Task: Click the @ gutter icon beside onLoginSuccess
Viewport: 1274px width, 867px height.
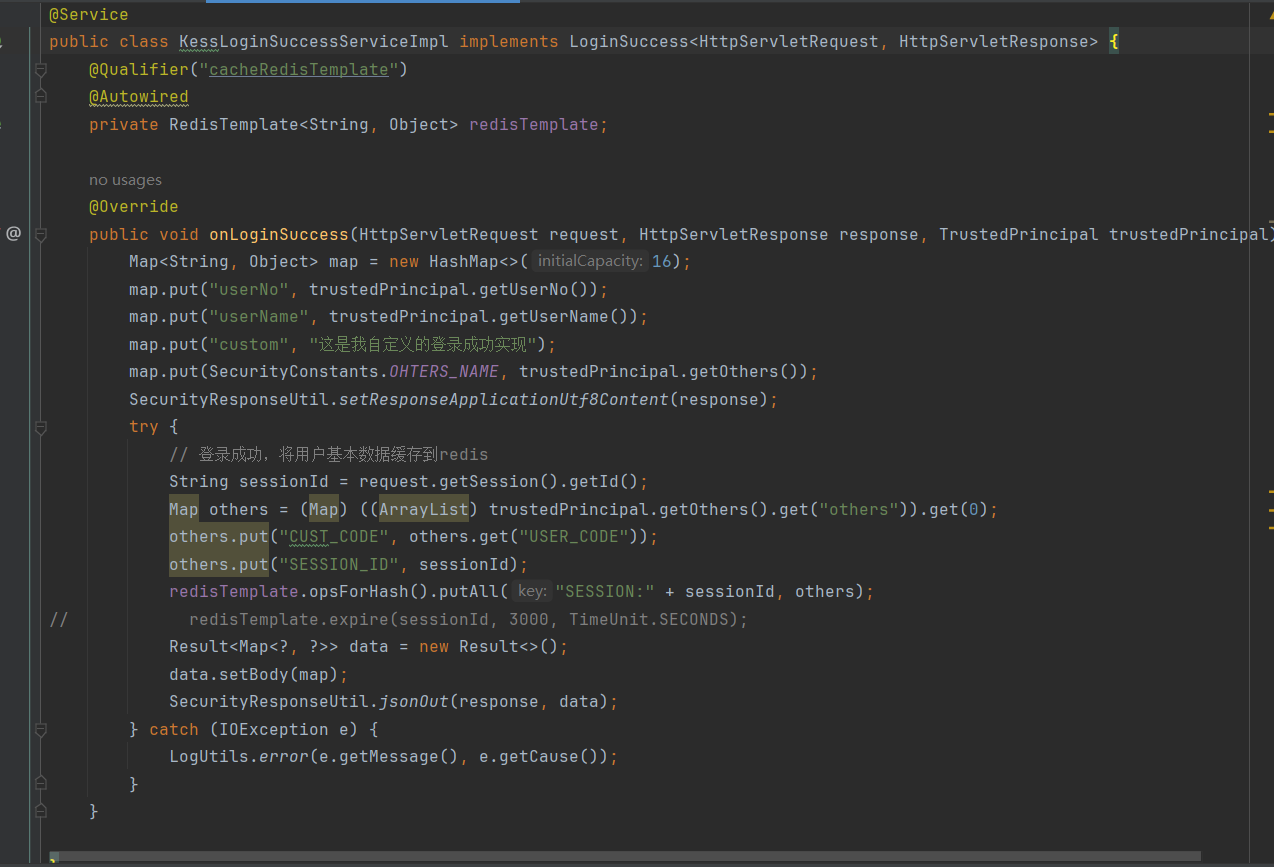Action: [13, 234]
